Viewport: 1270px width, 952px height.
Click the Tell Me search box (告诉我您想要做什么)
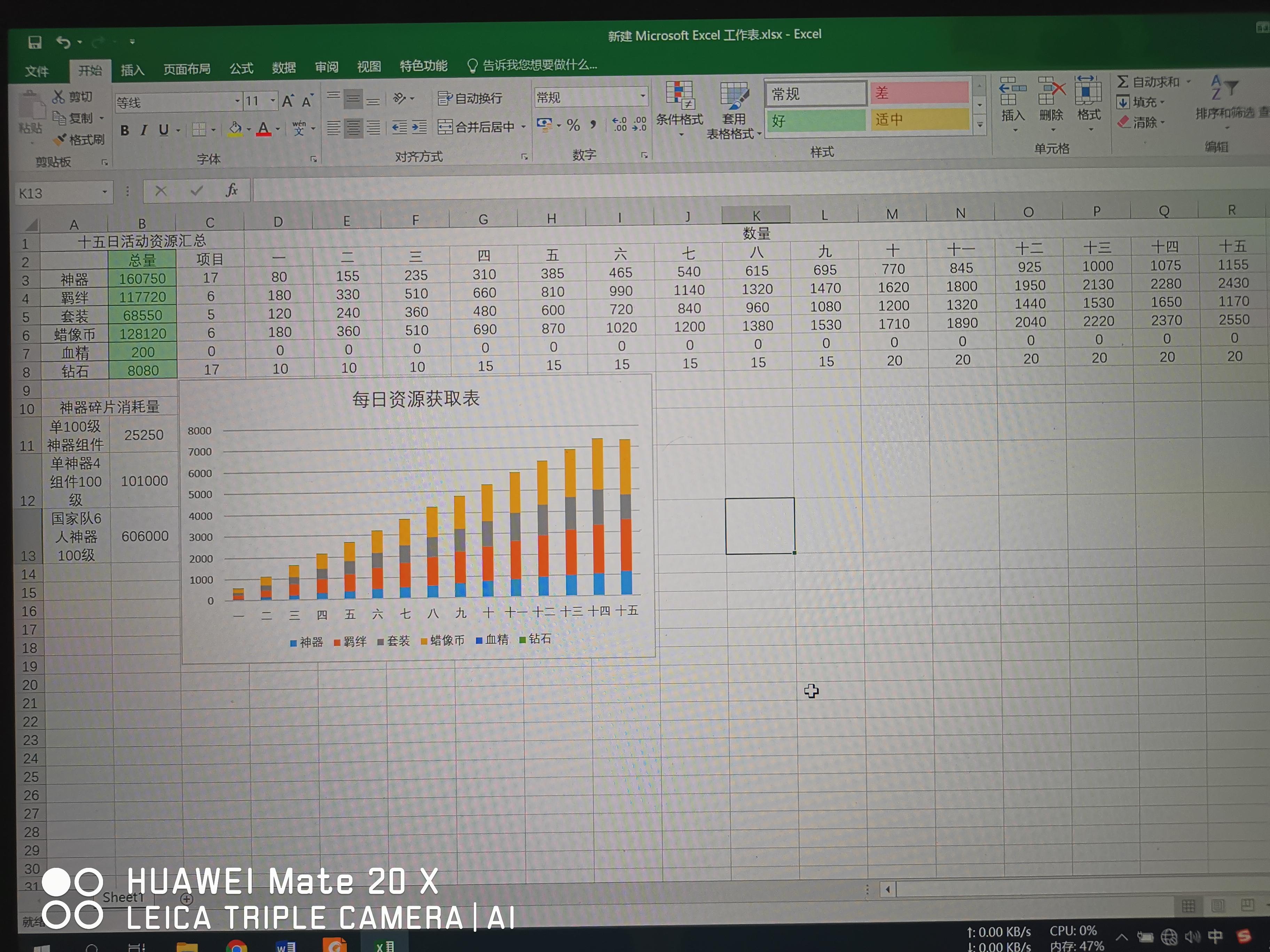[532, 65]
